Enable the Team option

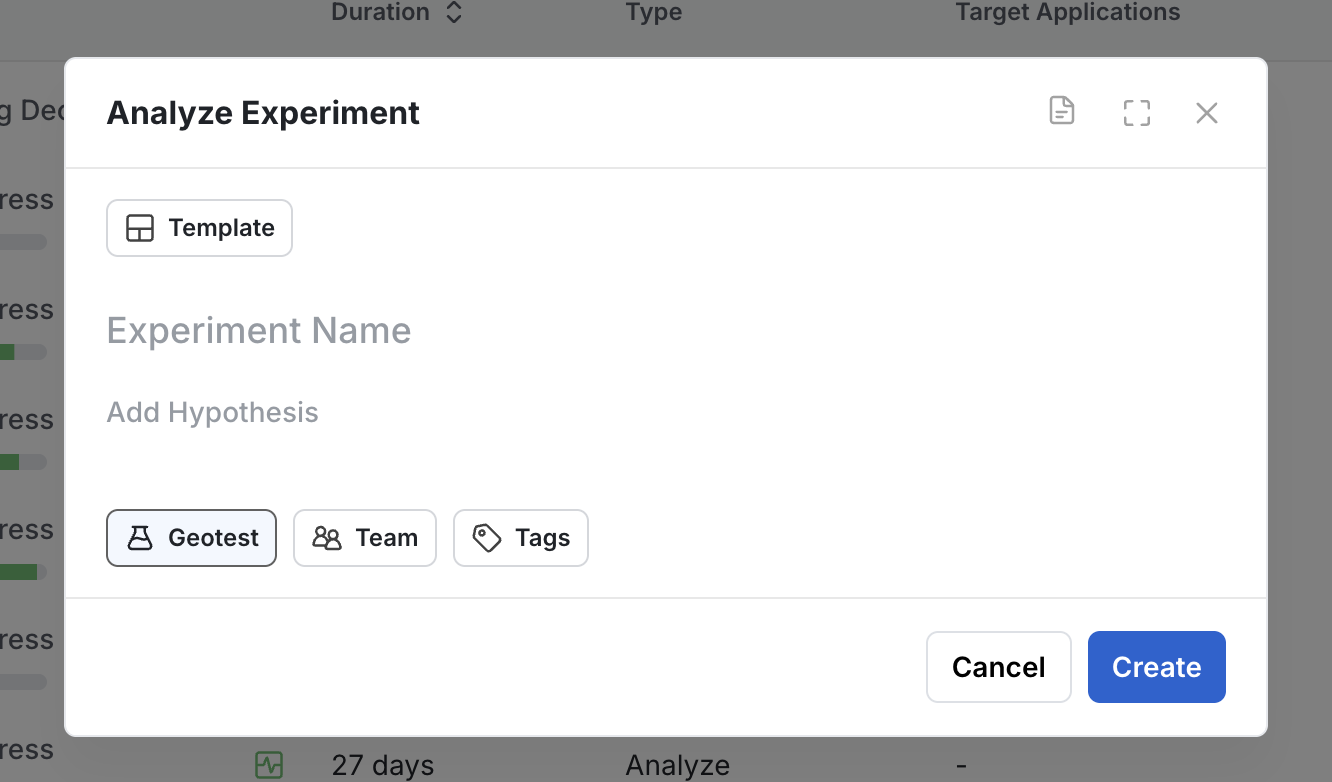coord(365,538)
